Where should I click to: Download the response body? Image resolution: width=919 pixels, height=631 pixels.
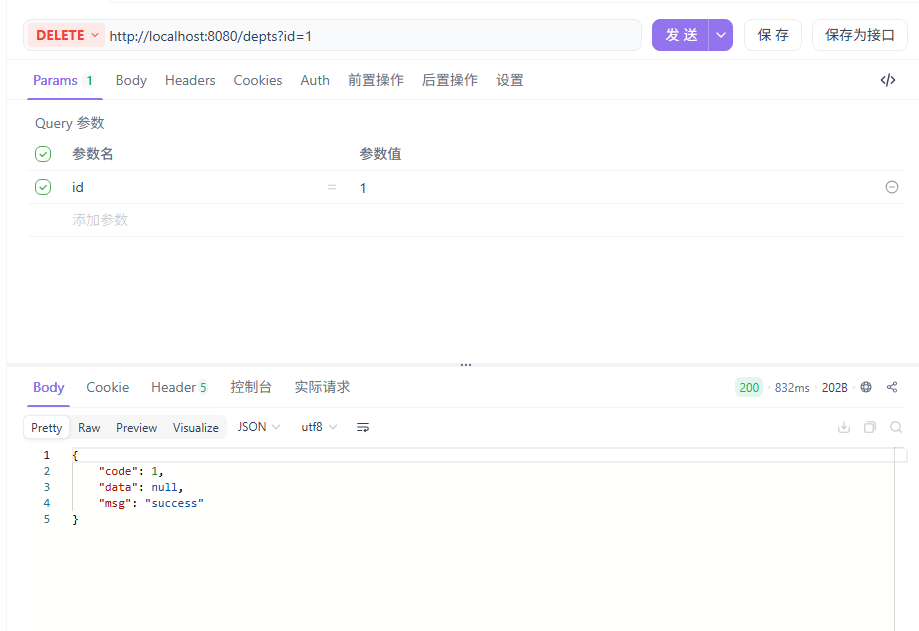pos(844,427)
